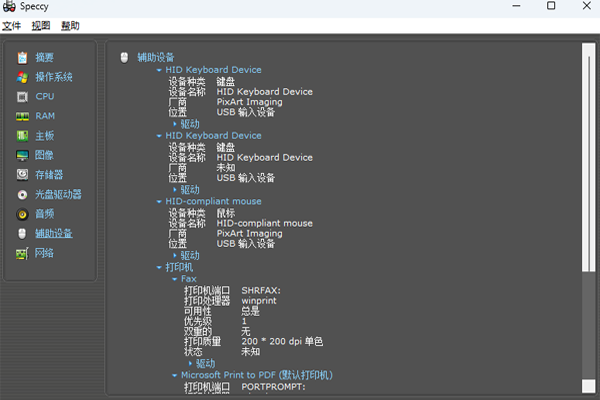Screen dimensions: 600x400
Task: Show the RAM section
Action: (x=45, y=116)
